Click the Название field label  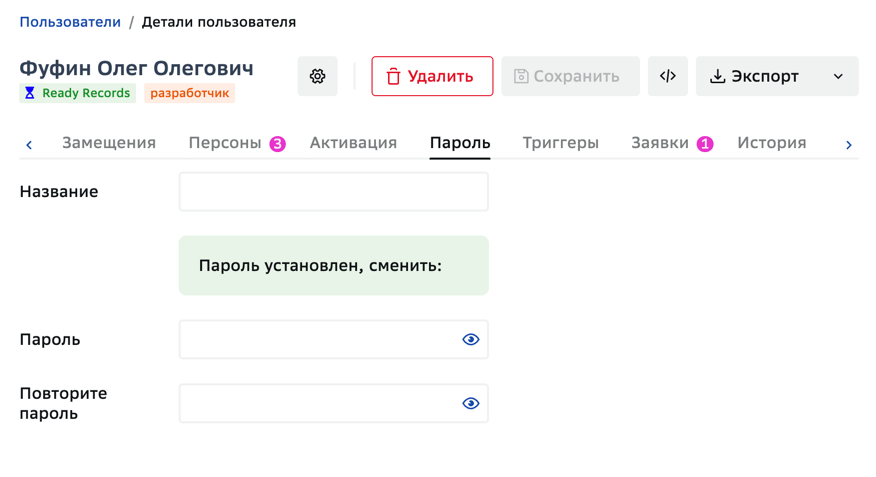[59, 192]
